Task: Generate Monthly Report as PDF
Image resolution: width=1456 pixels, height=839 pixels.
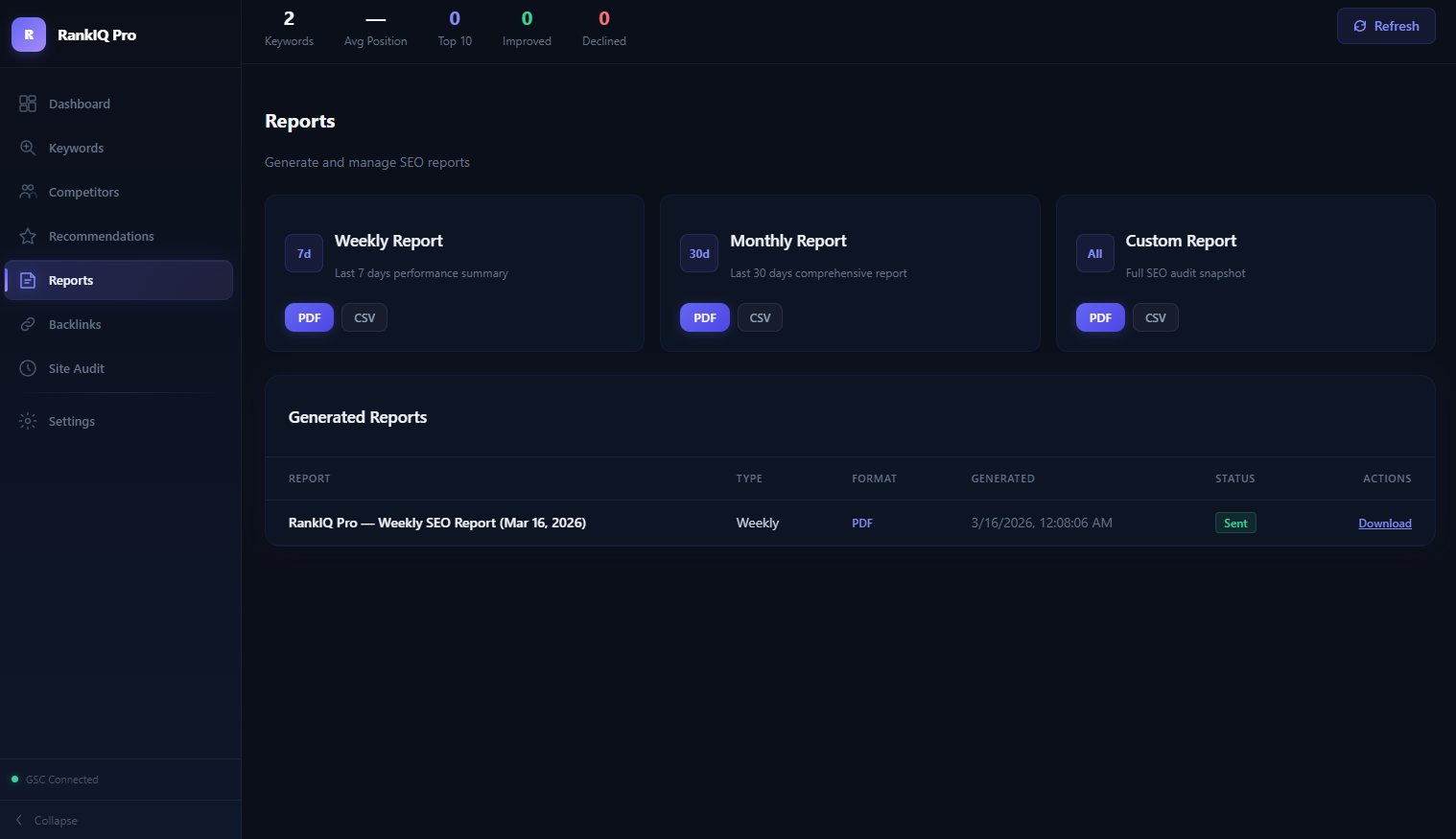Action: pos(704,317)
